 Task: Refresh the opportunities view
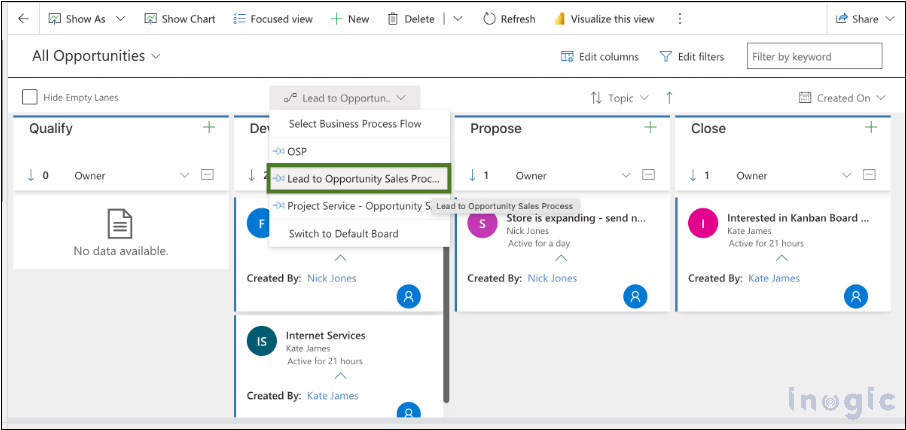(x=509, y=19)
